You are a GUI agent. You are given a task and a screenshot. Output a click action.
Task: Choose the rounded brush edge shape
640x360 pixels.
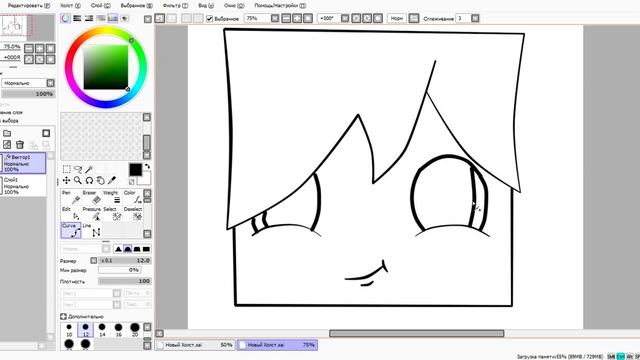point(127,249)
